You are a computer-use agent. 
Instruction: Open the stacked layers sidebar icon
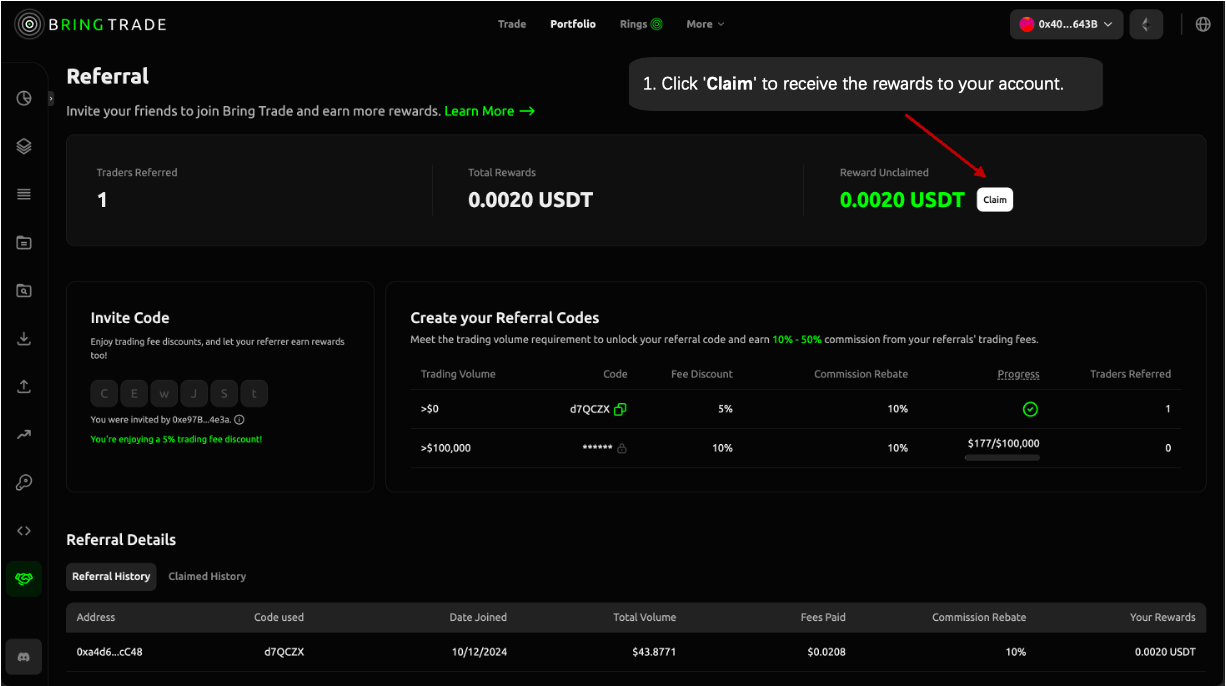[24, 146]
